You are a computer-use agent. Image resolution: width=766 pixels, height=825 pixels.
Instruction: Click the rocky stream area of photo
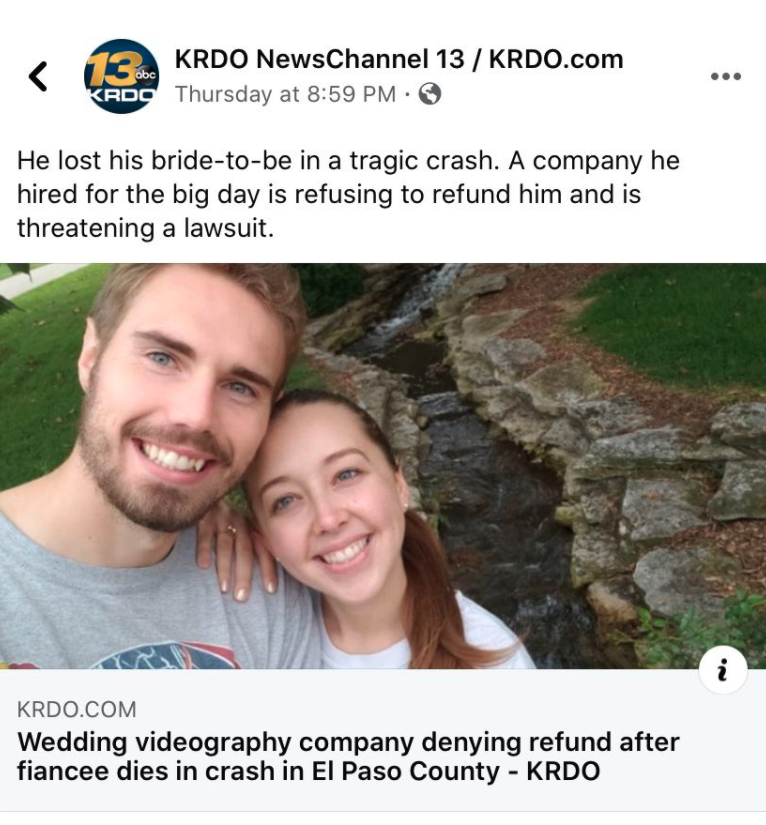click(526, 447)
